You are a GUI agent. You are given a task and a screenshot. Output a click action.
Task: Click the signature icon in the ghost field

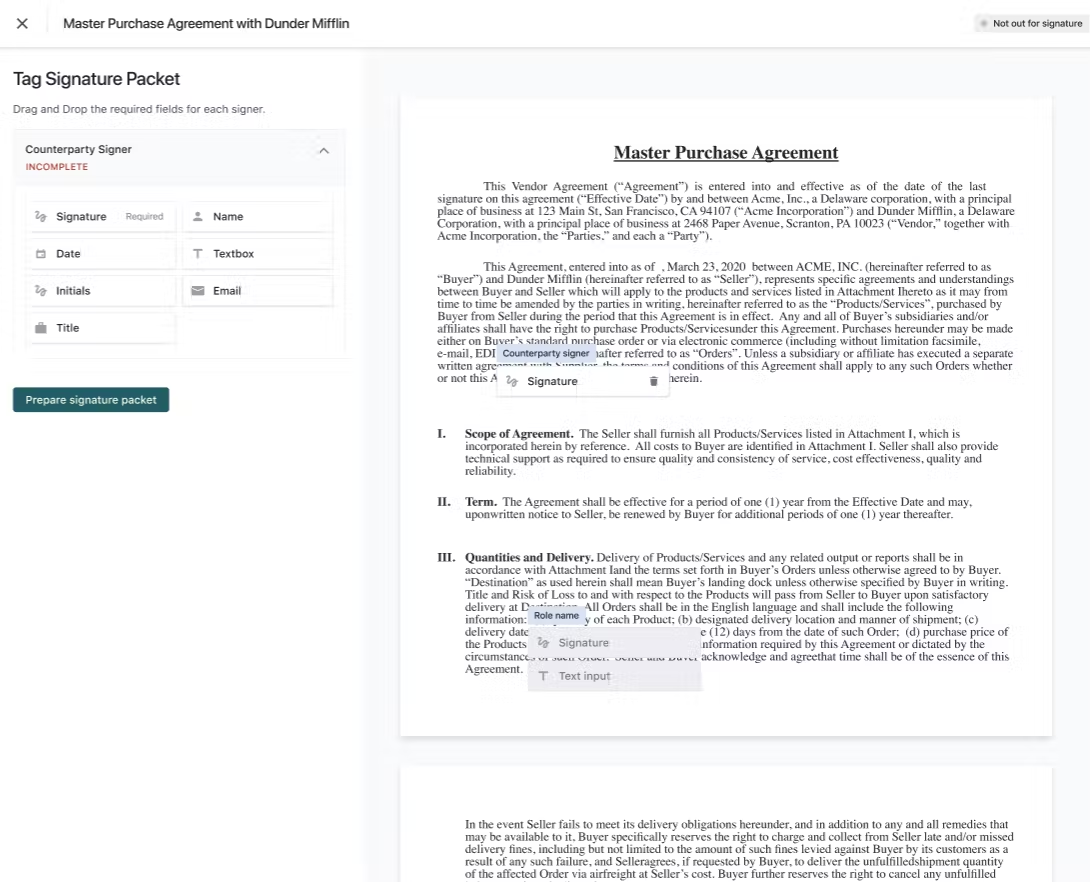point(544,643)
